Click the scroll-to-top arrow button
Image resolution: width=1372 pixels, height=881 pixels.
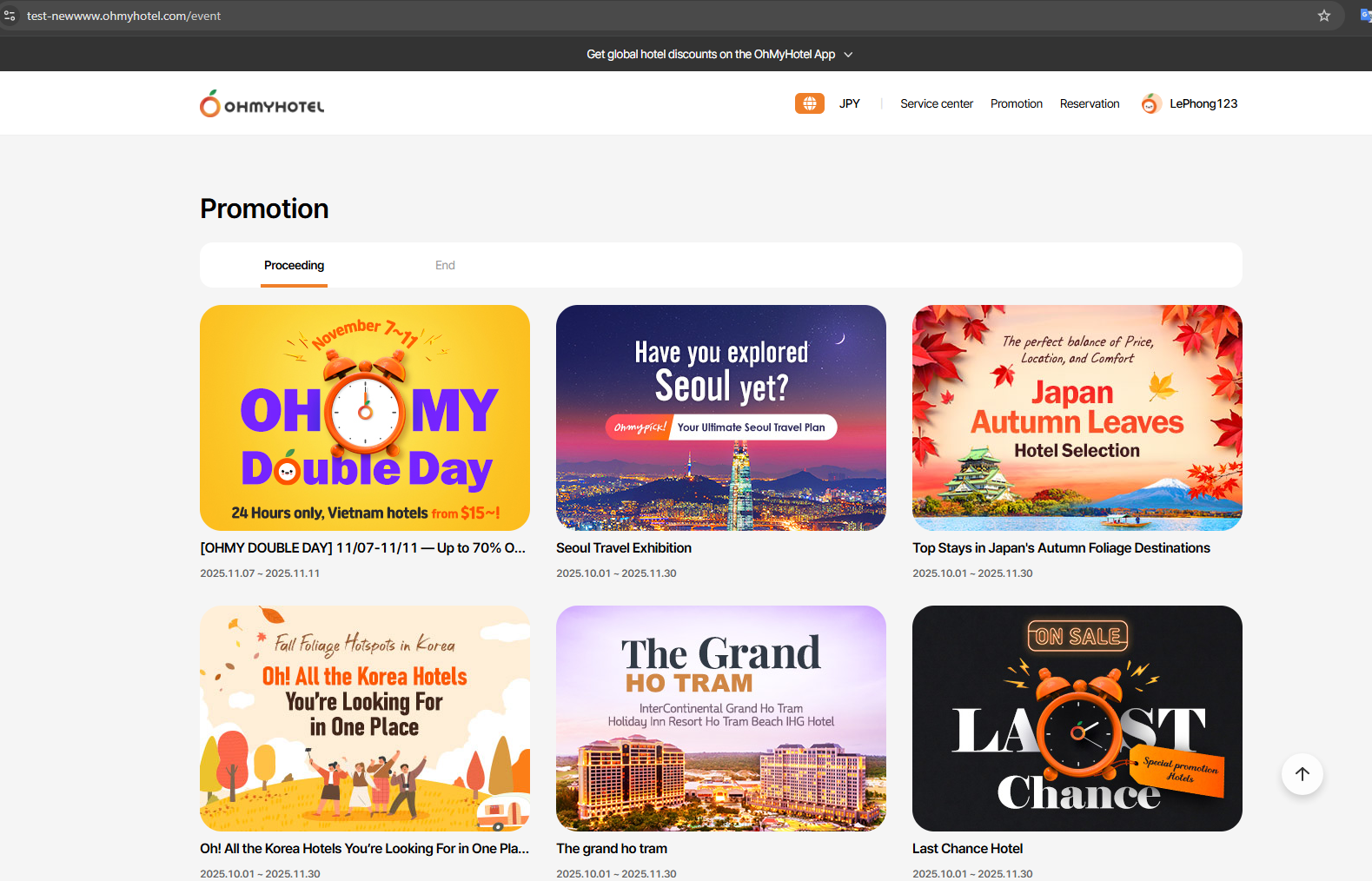pos(1302,774)
